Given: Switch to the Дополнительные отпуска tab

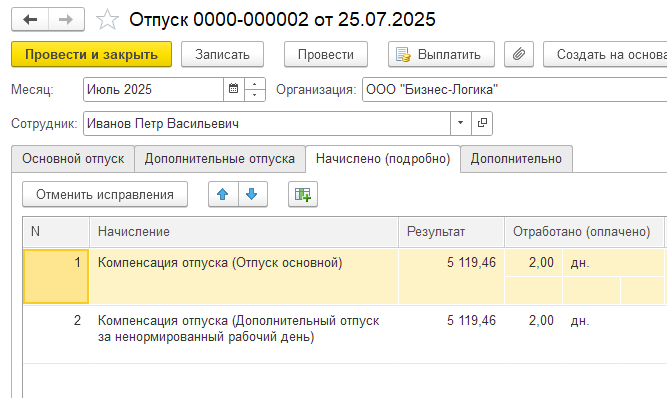Looking at the screenshot, I should 220,159.
